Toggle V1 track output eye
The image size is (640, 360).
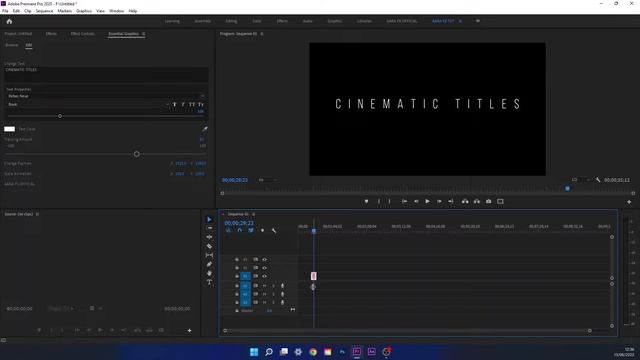pos(264,276)
